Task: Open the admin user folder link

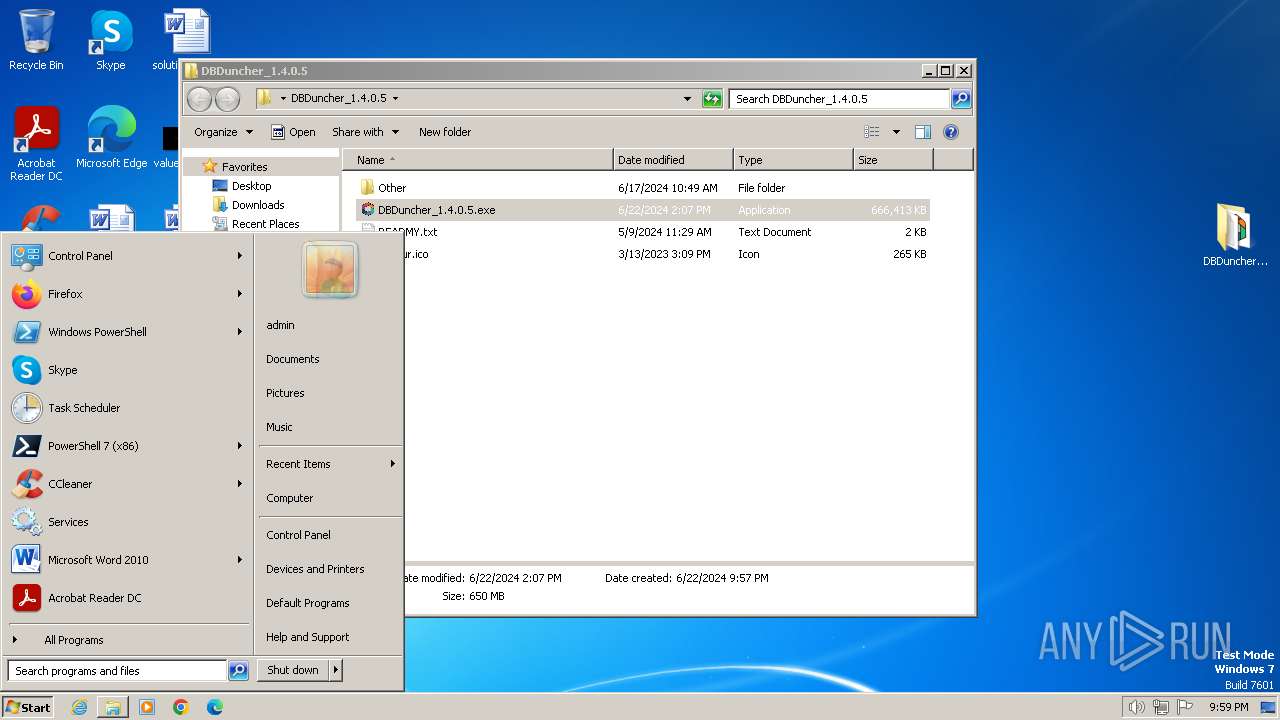Action: click(x=280, y=325)
